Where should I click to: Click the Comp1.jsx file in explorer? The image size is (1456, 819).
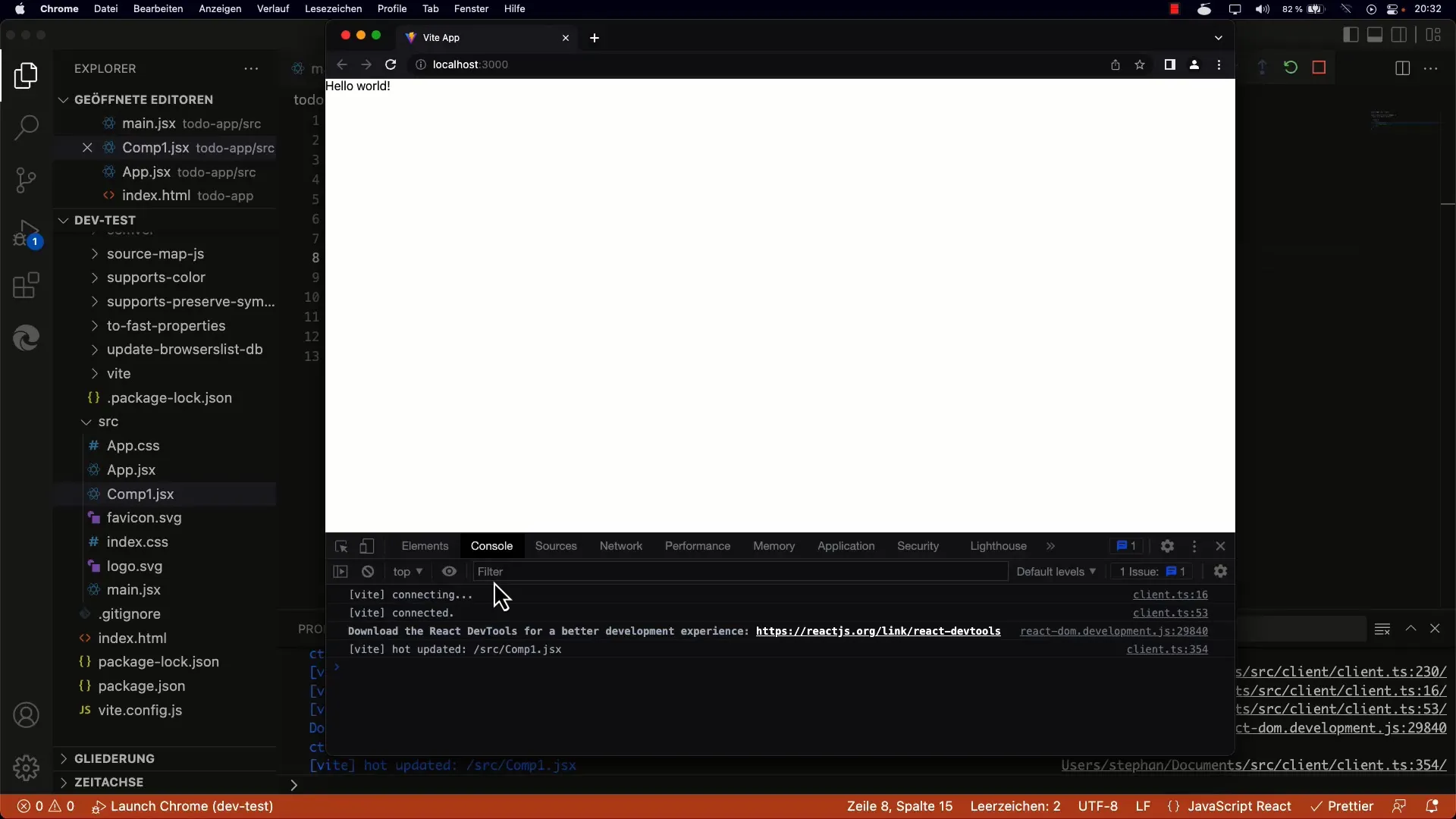tap(140, 494)
